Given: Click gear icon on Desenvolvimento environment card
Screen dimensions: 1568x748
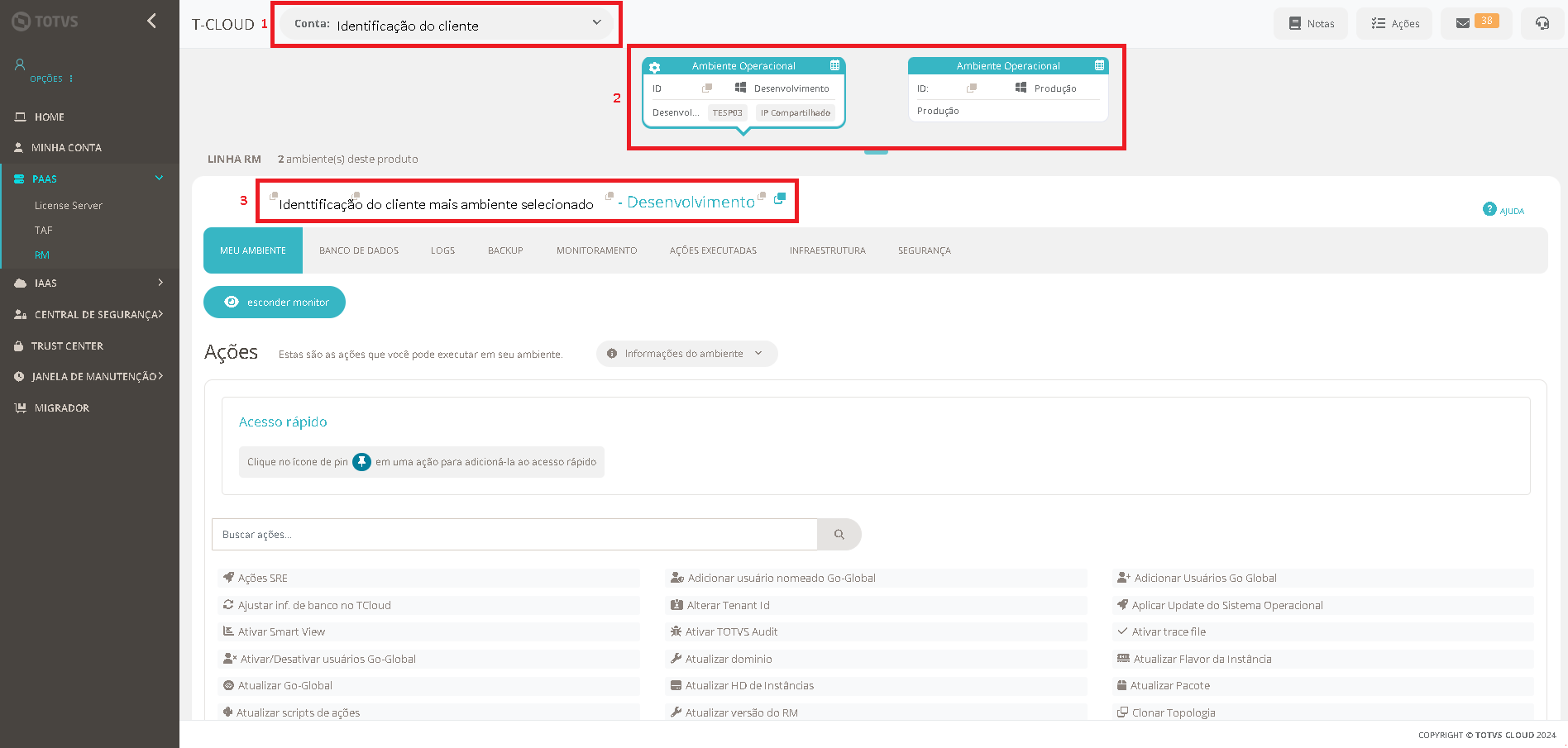Looking at the screenshot, I should (x=655, y=67).
